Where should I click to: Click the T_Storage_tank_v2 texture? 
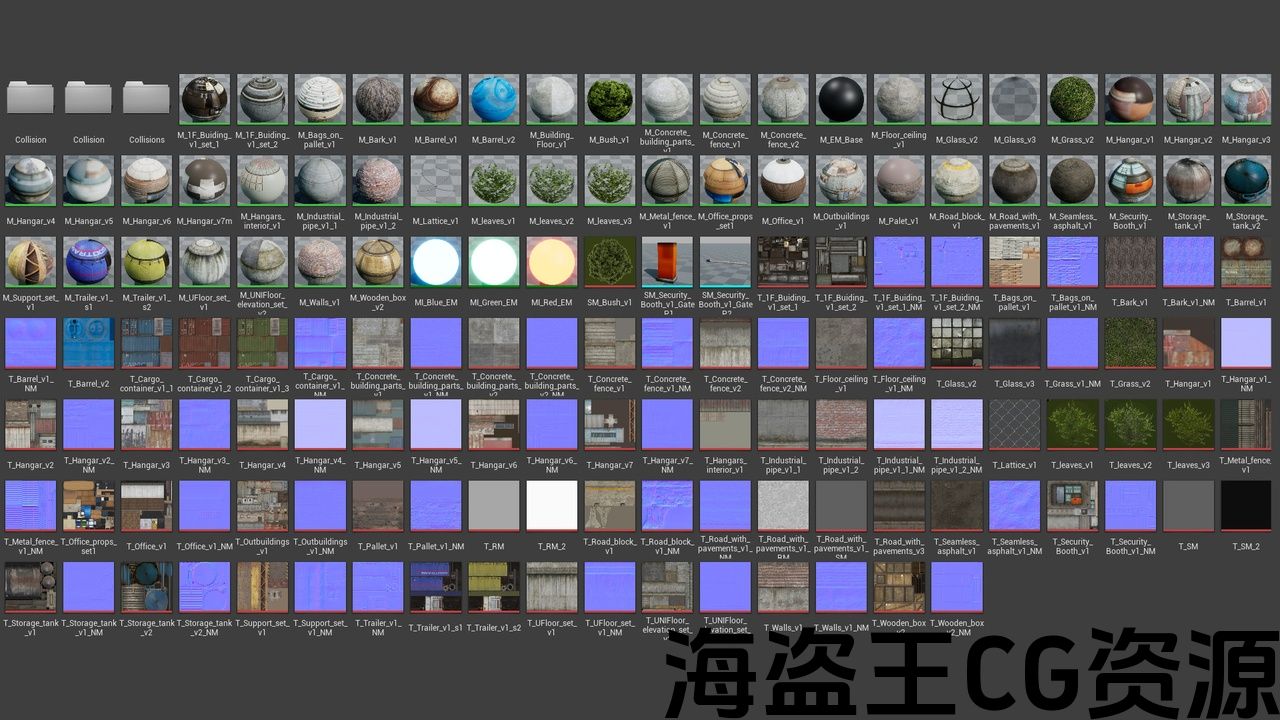pos(147,587)
